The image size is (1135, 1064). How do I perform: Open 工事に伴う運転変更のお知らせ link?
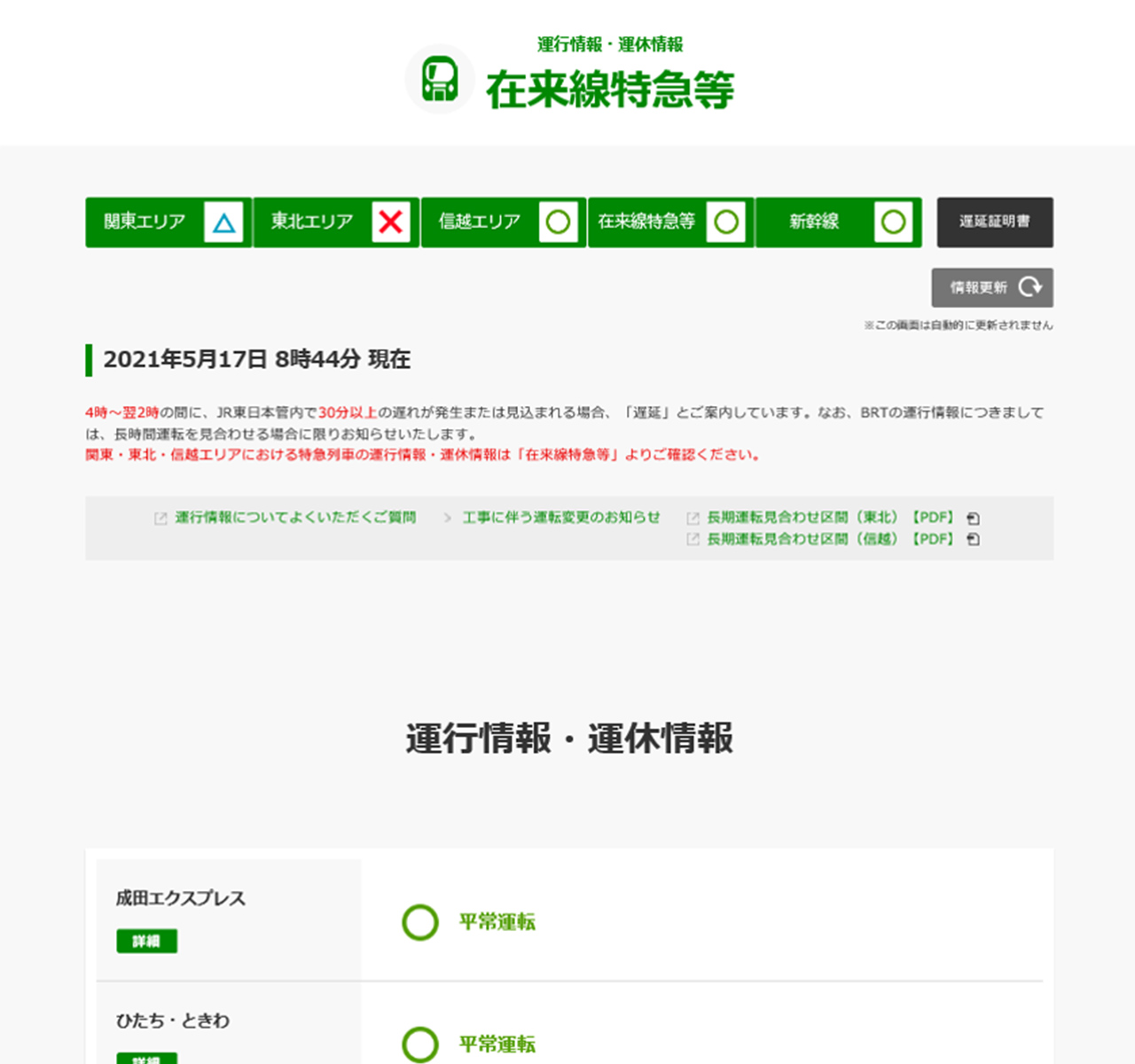tap(561, 518)
